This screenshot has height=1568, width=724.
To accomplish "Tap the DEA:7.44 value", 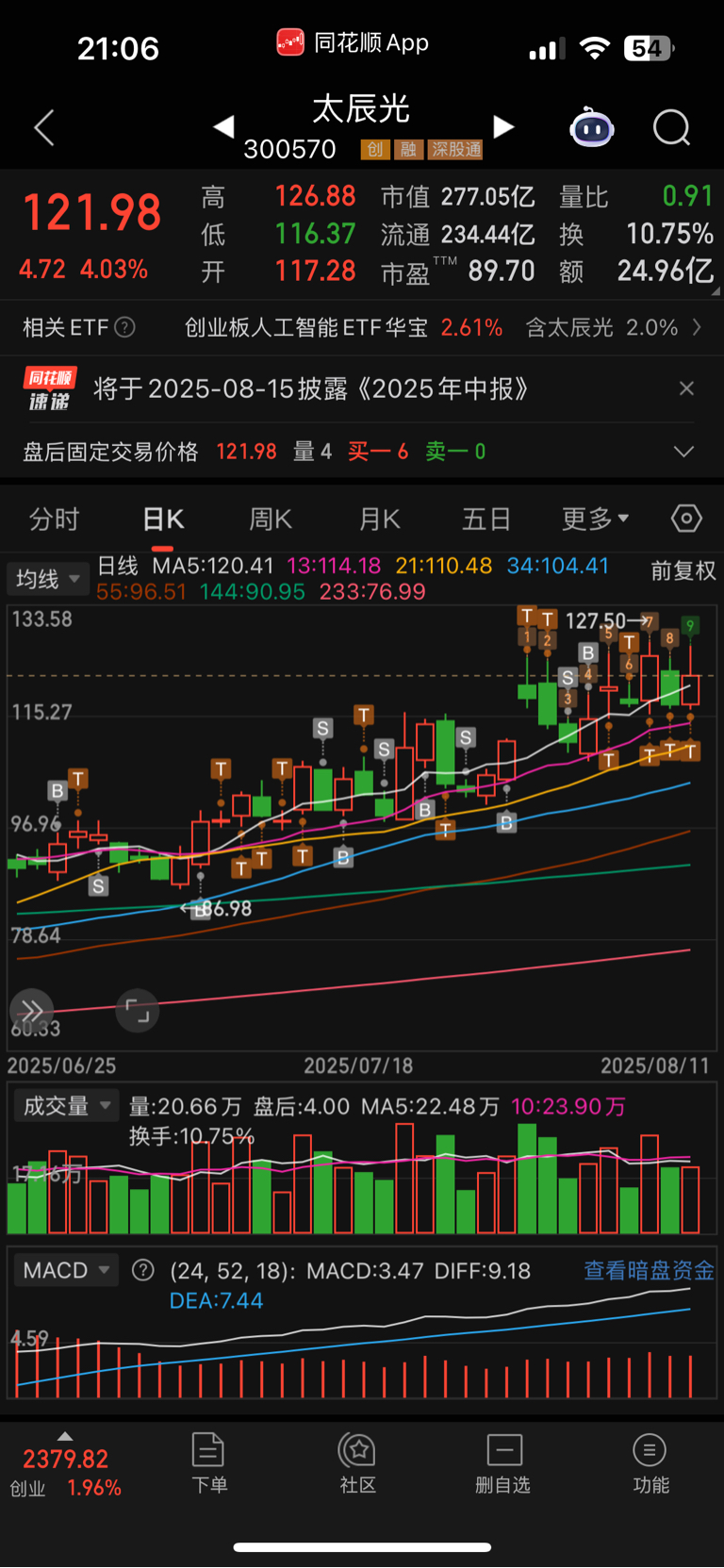I will (216, 1301).
